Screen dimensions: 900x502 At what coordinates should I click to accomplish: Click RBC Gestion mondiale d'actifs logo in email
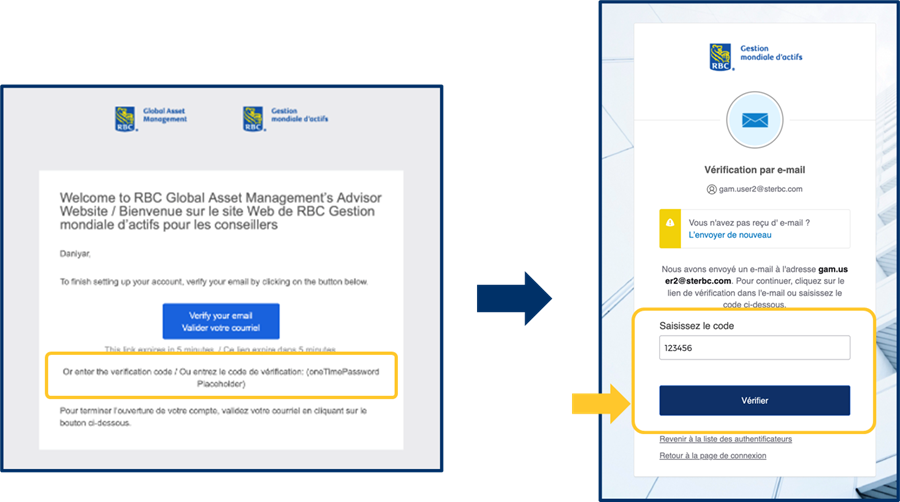(285, 118)
